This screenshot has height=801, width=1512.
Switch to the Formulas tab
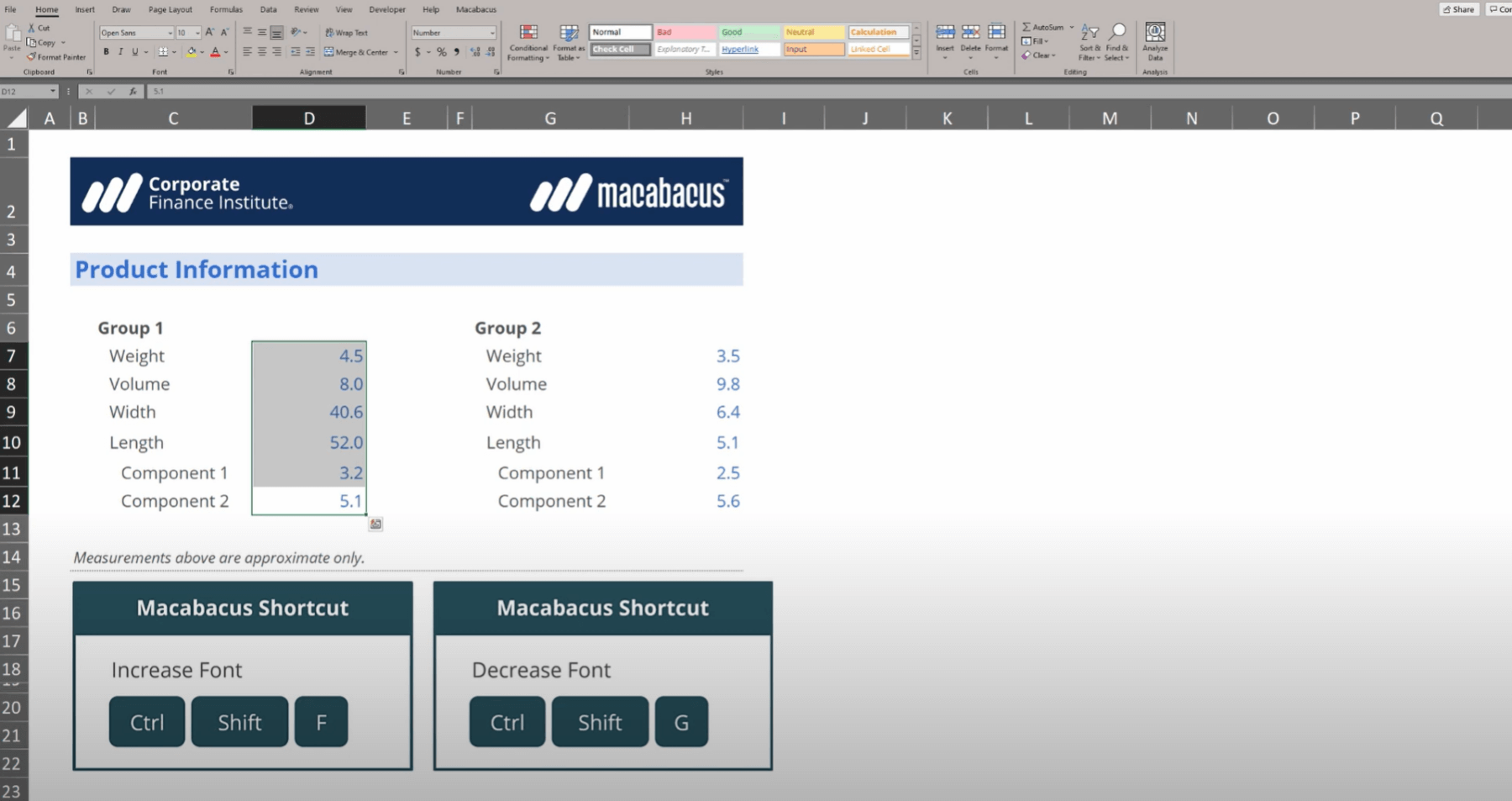(226, 9)
